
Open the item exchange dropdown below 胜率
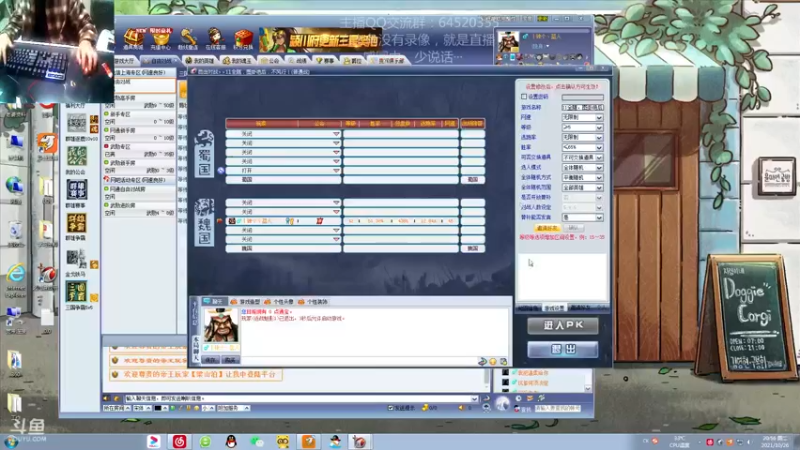tap(583, 157)
